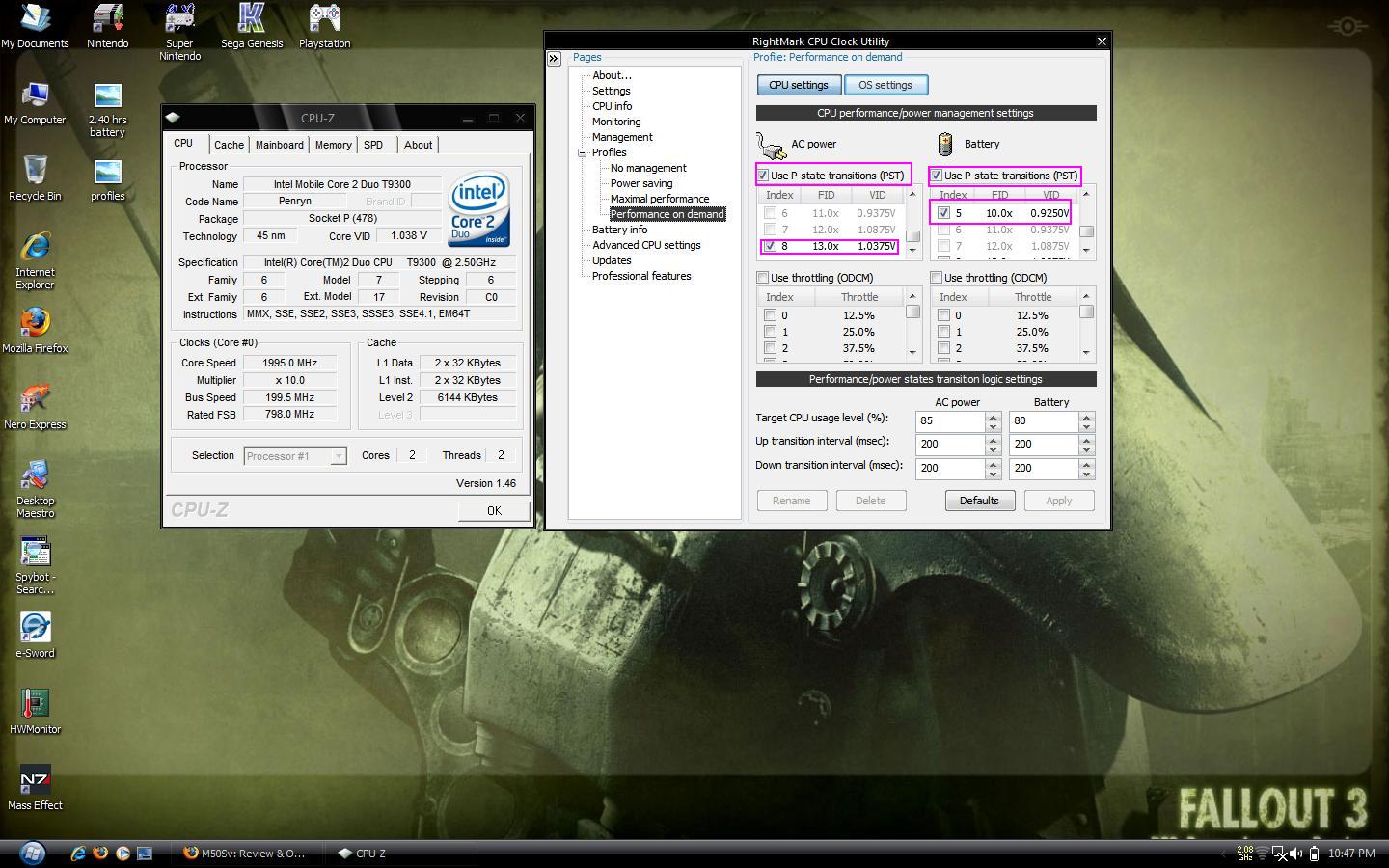Check Battery throttle index 2 (37.5%)
1389x868 pixels.
[x=943, y=348]
